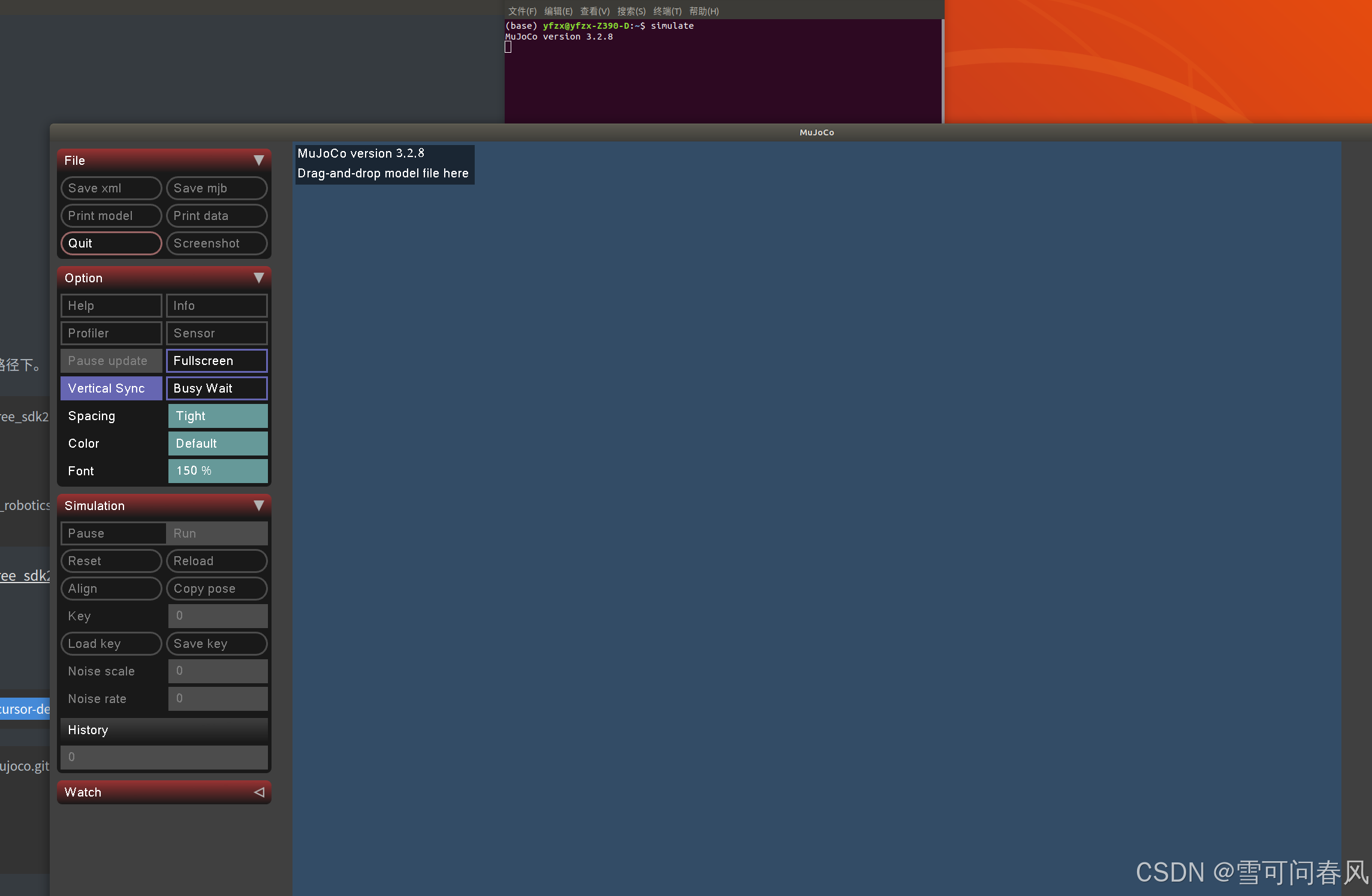Viewport: 1372px width, 896px height.
Task: Enable the Profiler overlay
Action: (111, 333)
